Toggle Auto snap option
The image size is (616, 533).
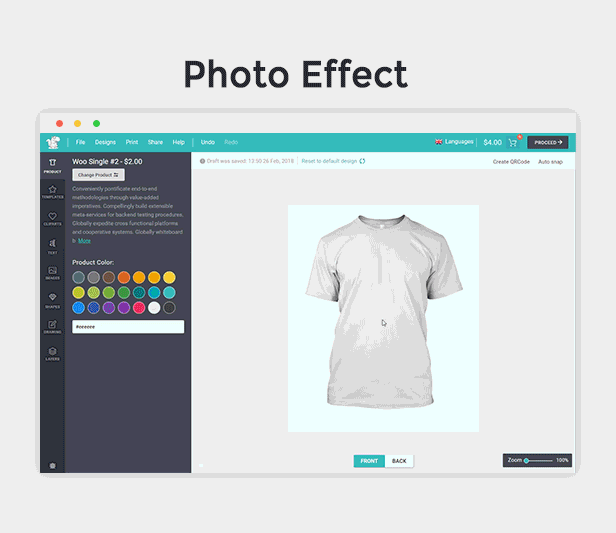pos(550,161)
